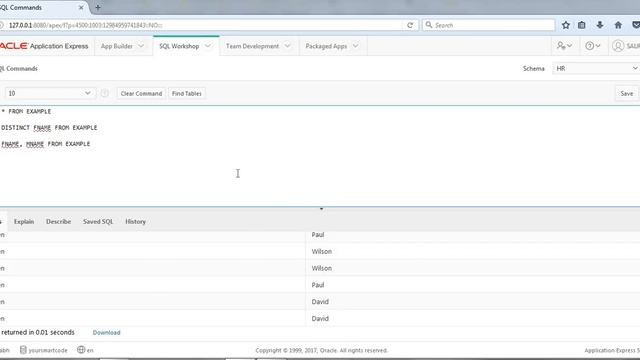
Task: Click the Find Tables button
Action: coord(187,93)
